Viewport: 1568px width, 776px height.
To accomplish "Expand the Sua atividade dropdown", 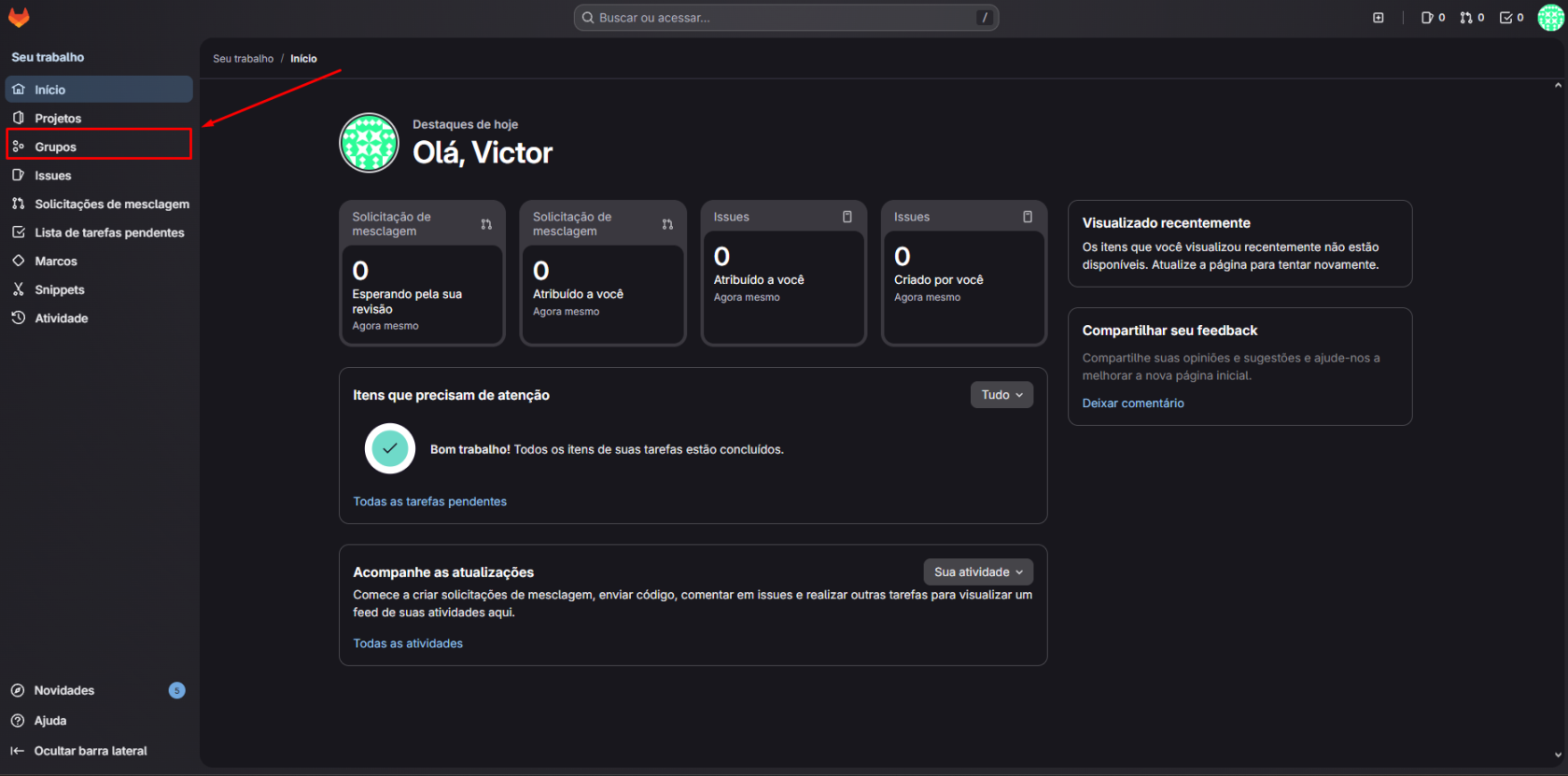I will (978, 571).
